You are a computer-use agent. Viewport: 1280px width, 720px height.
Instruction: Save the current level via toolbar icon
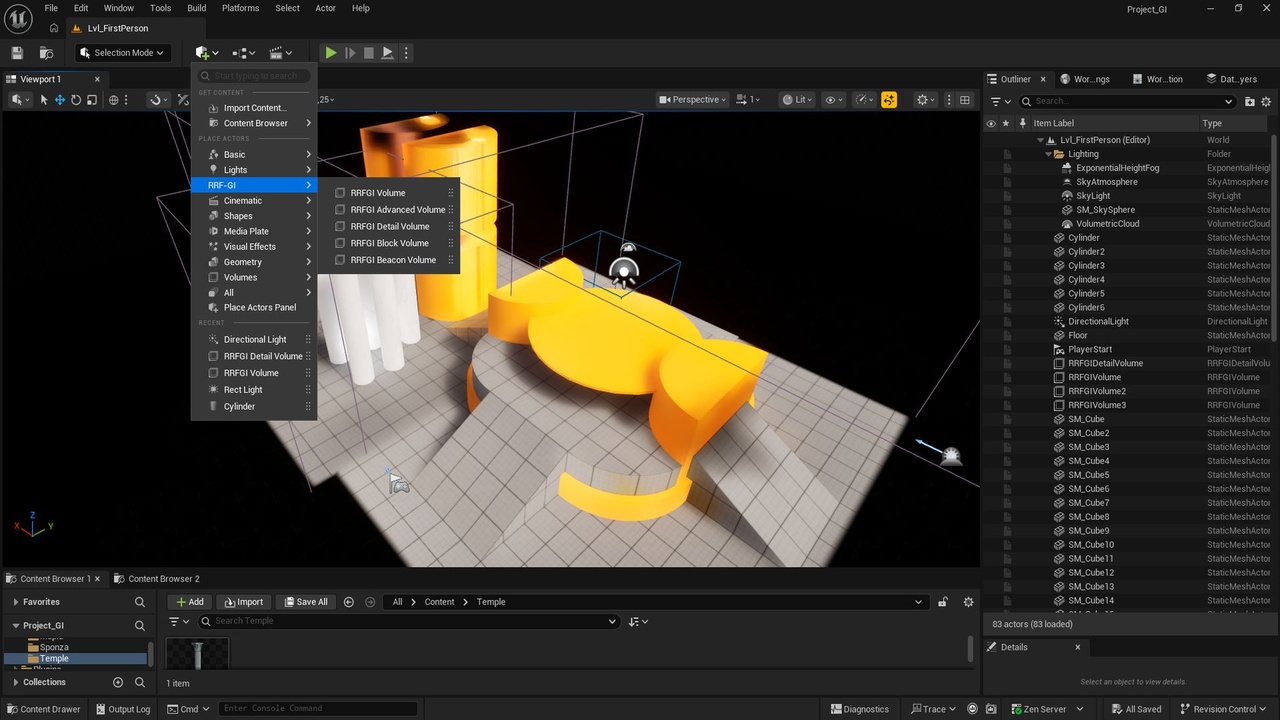pyautogui.click(x=17, y=53)
